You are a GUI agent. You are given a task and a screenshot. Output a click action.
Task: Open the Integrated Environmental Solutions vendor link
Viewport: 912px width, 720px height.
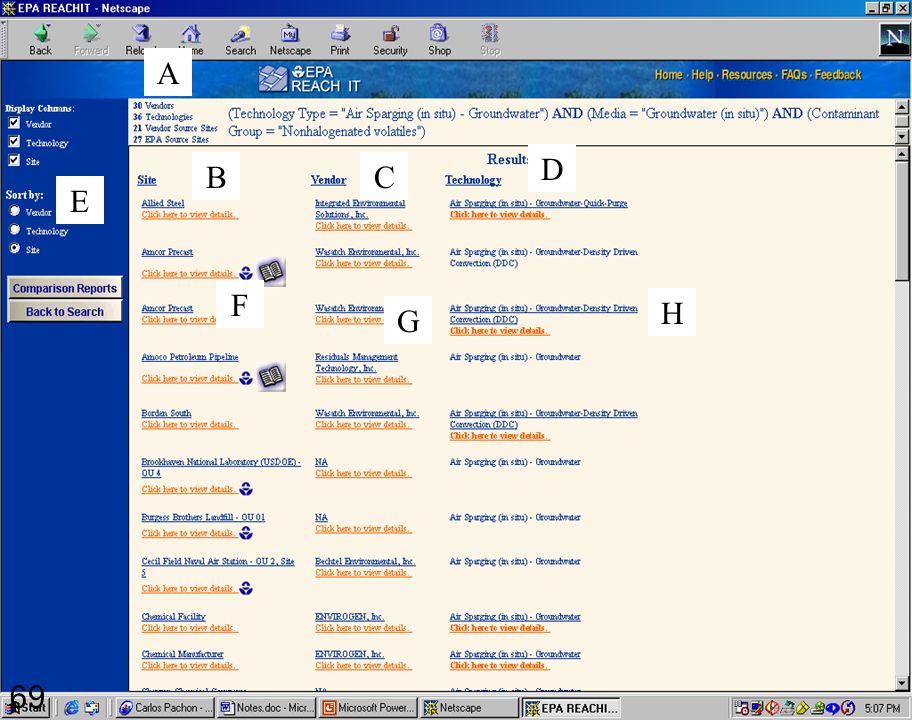(x=360, y=208)
